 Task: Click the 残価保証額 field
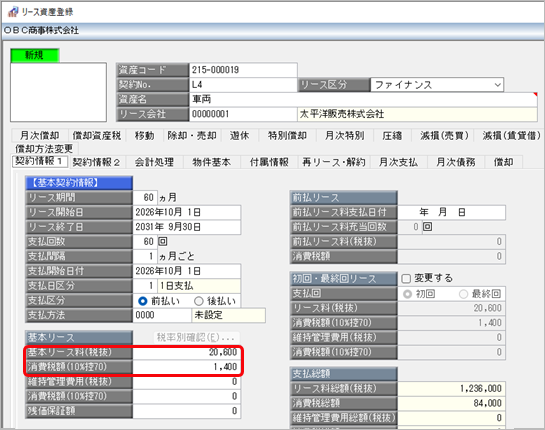(x=187, y=411)
